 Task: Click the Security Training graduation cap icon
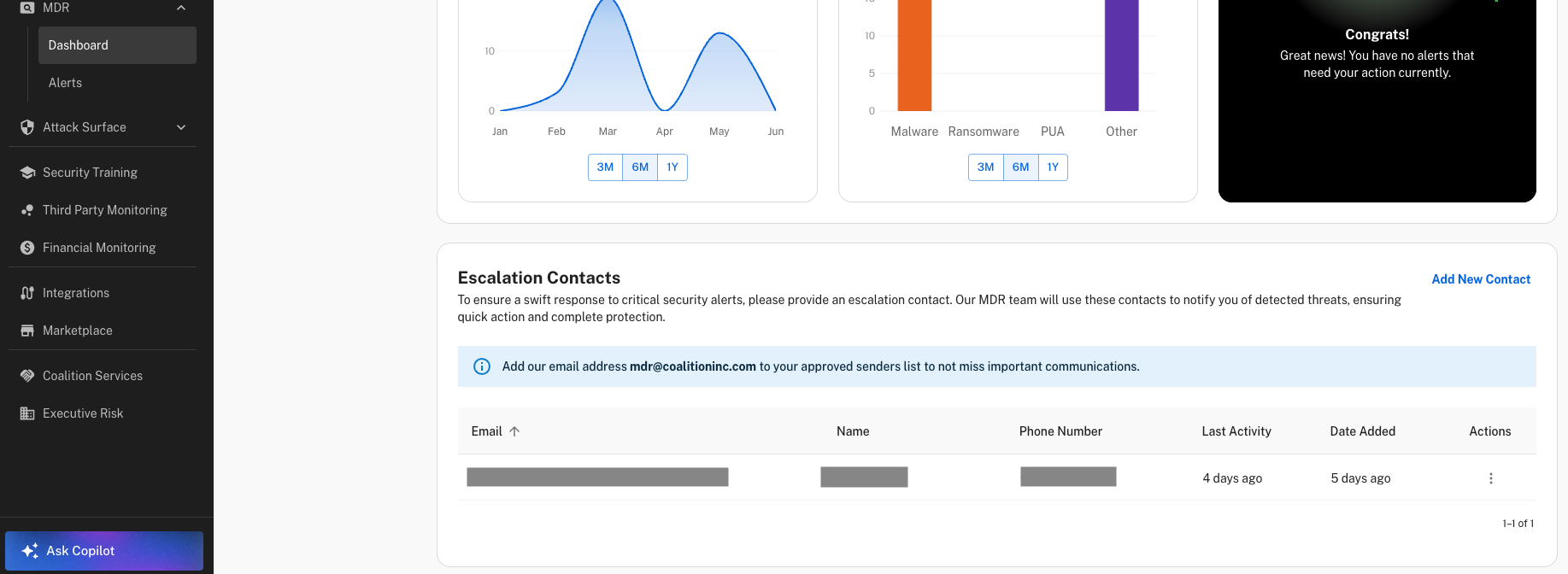pos(27,173)
